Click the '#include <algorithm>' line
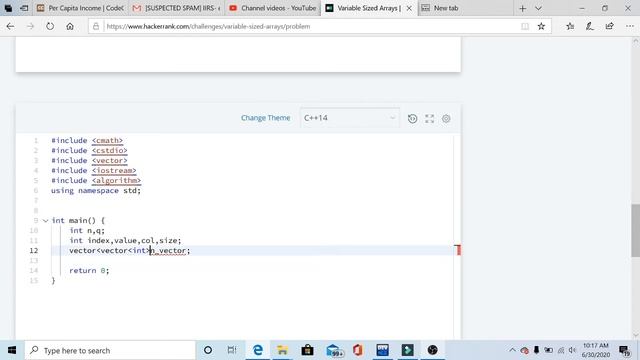Screen dimensions: 640x360 (x=96, y=180)
